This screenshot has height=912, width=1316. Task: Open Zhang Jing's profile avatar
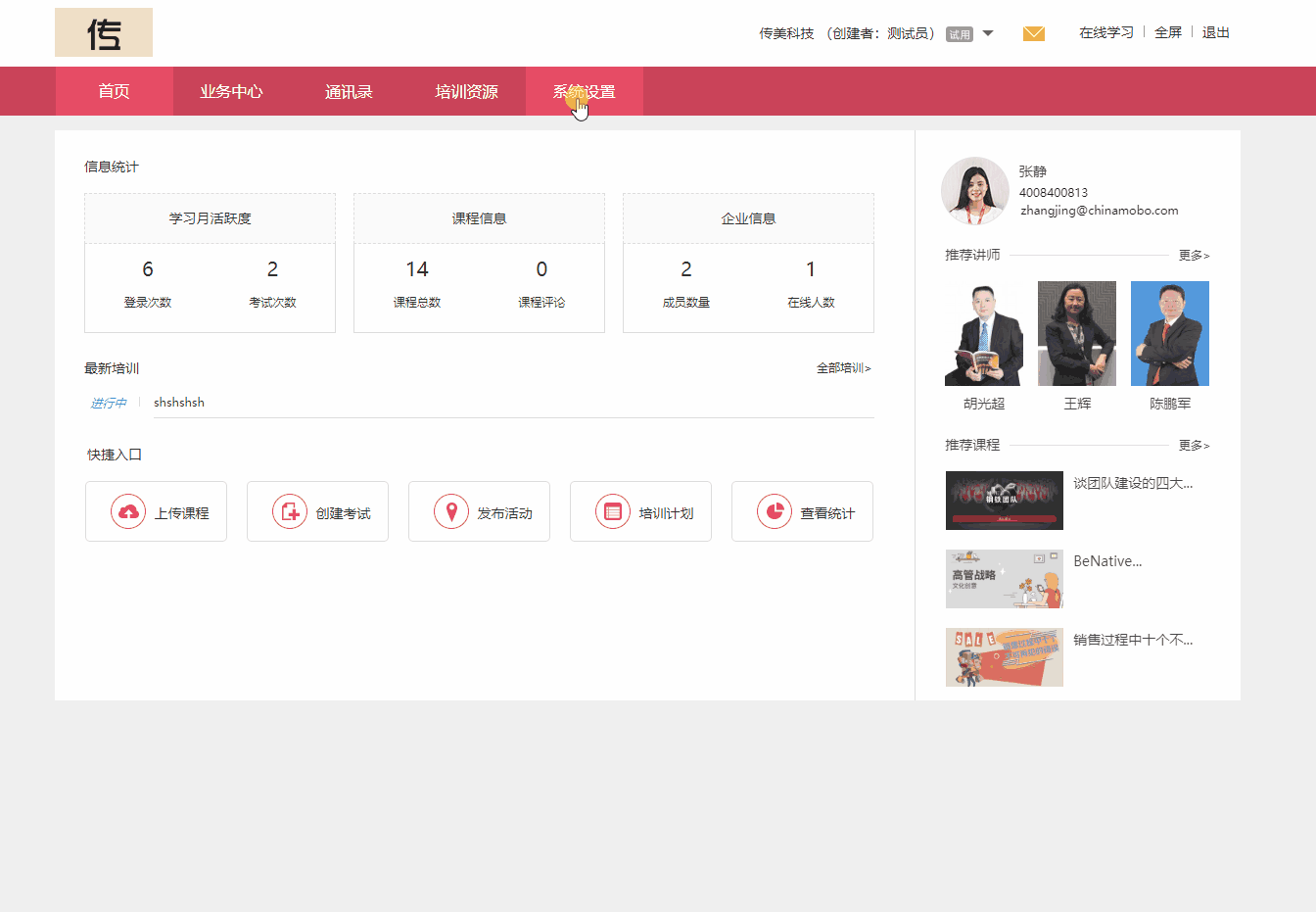(x=974, y=190)
